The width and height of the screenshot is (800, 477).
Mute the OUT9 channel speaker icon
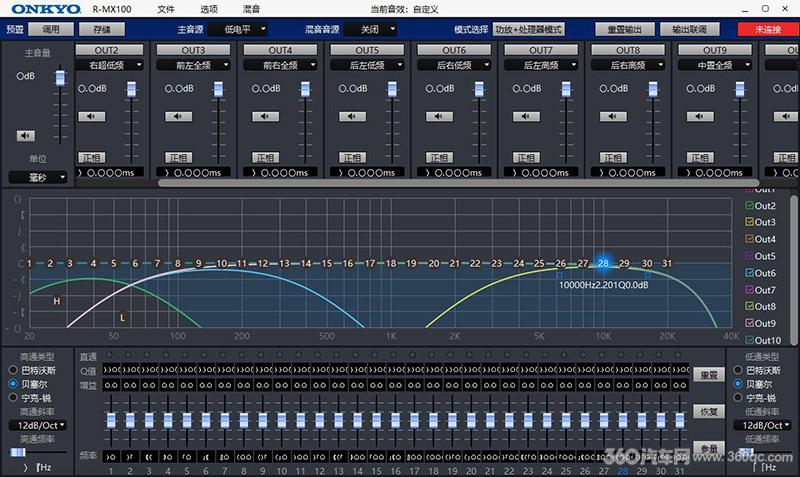(700, 116)
